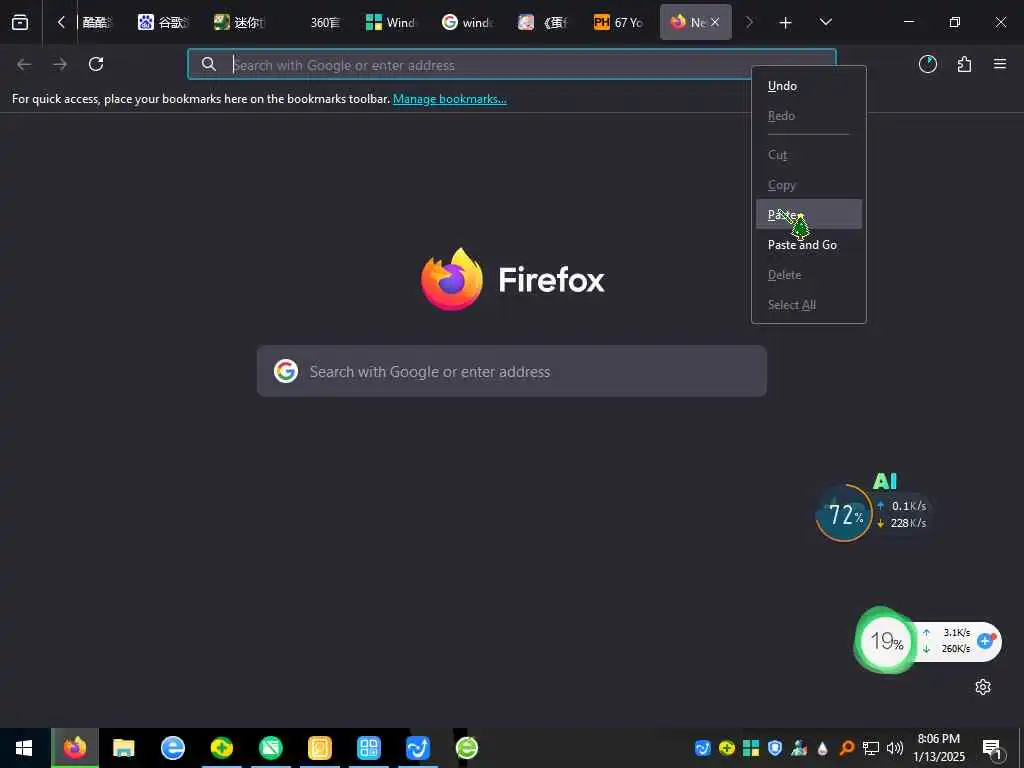Screen dimensions: 1024x768
Task: Choose Delete from the context menu
Action: click(808, 275)
